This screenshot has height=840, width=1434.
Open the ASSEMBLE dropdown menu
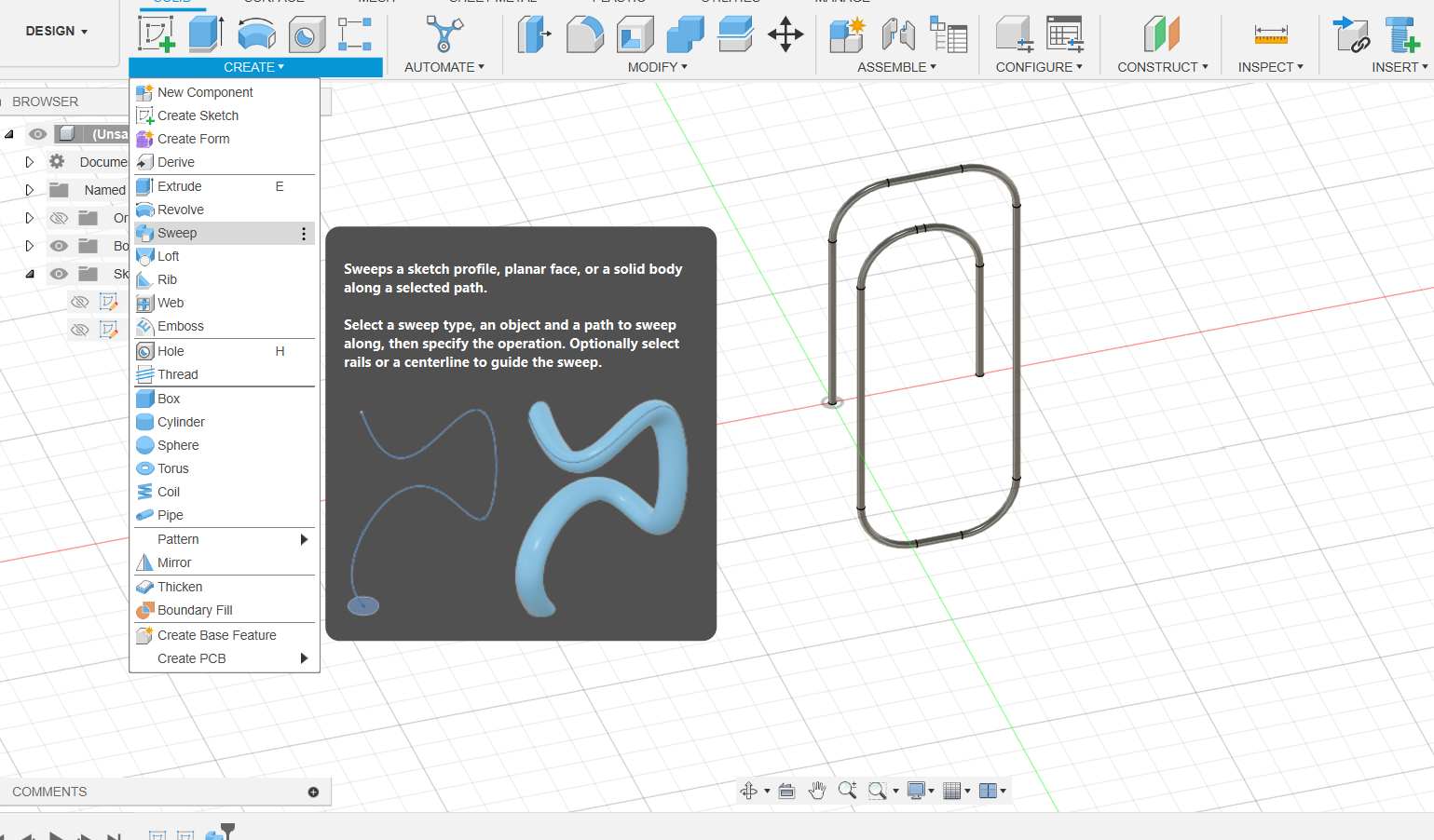click(897, 67)
